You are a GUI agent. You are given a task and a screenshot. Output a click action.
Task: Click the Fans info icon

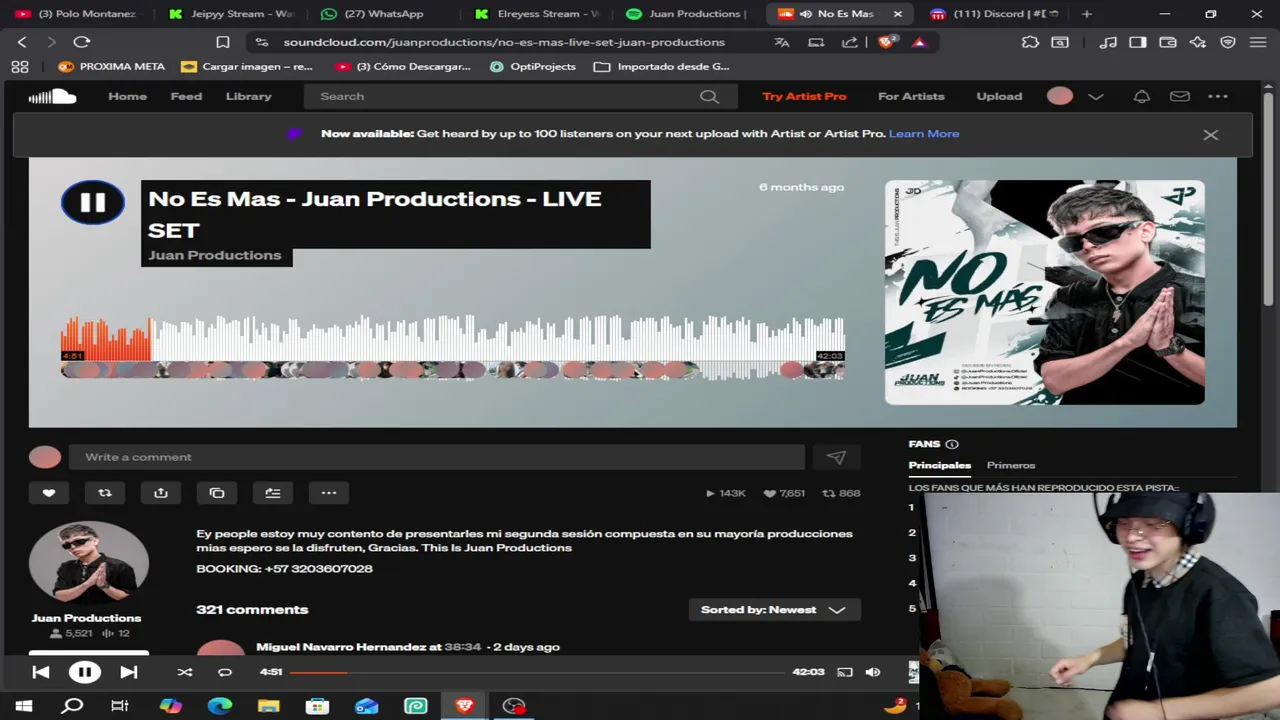952,444
